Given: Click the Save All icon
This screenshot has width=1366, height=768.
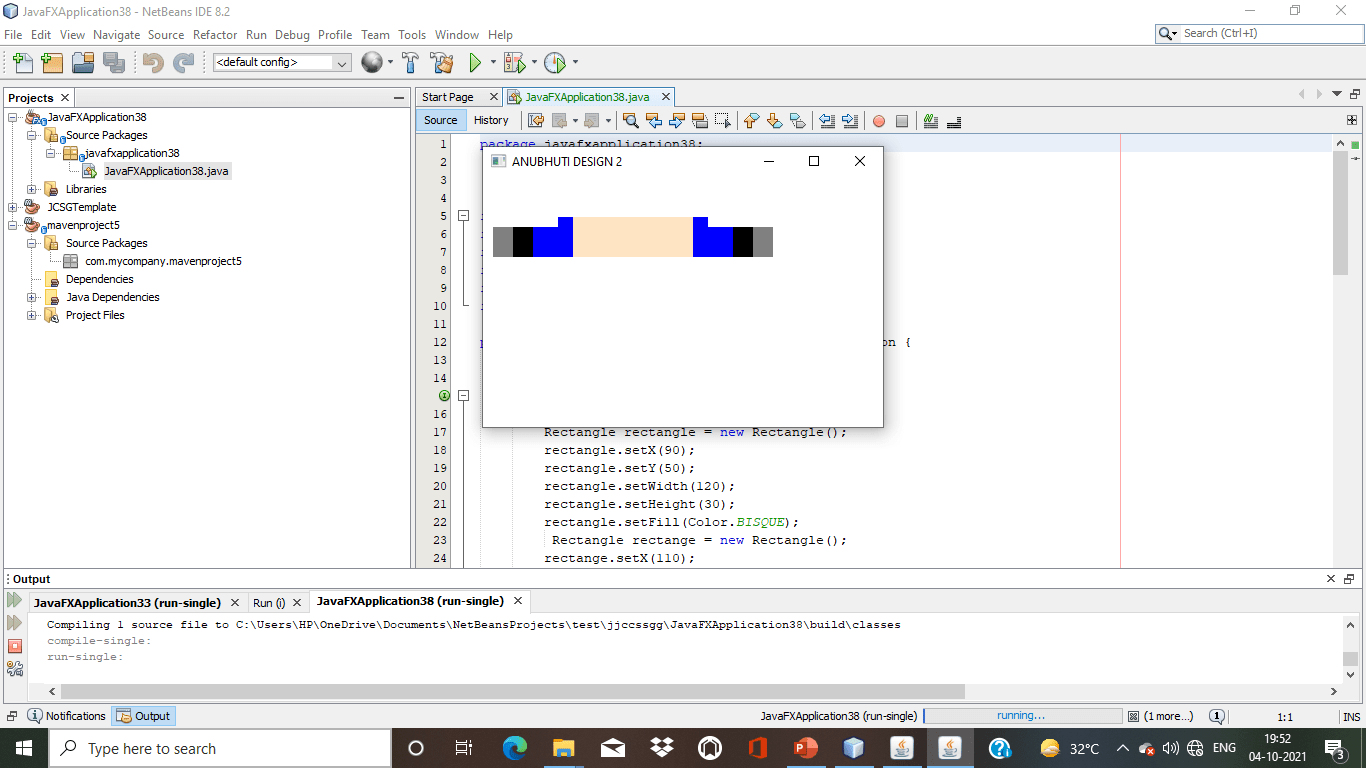Looking at the screenshot, I should 115,62.
